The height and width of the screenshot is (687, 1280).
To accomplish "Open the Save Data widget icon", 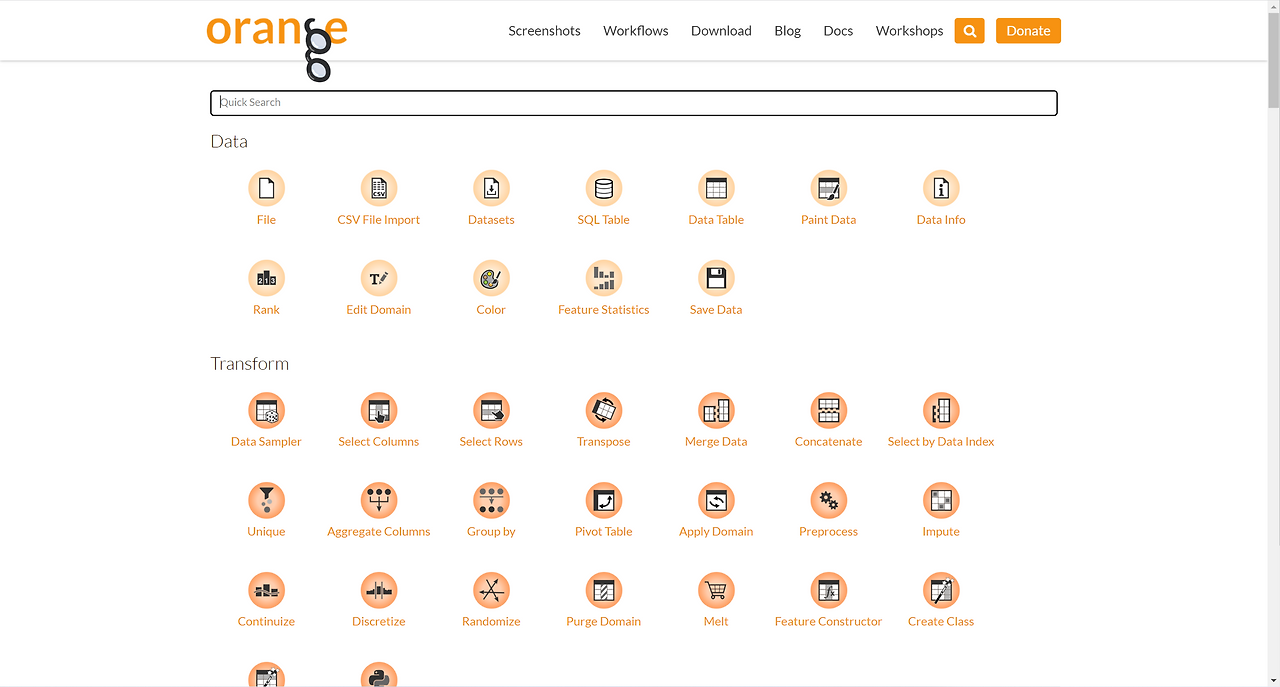I will (x=716, y=278).
